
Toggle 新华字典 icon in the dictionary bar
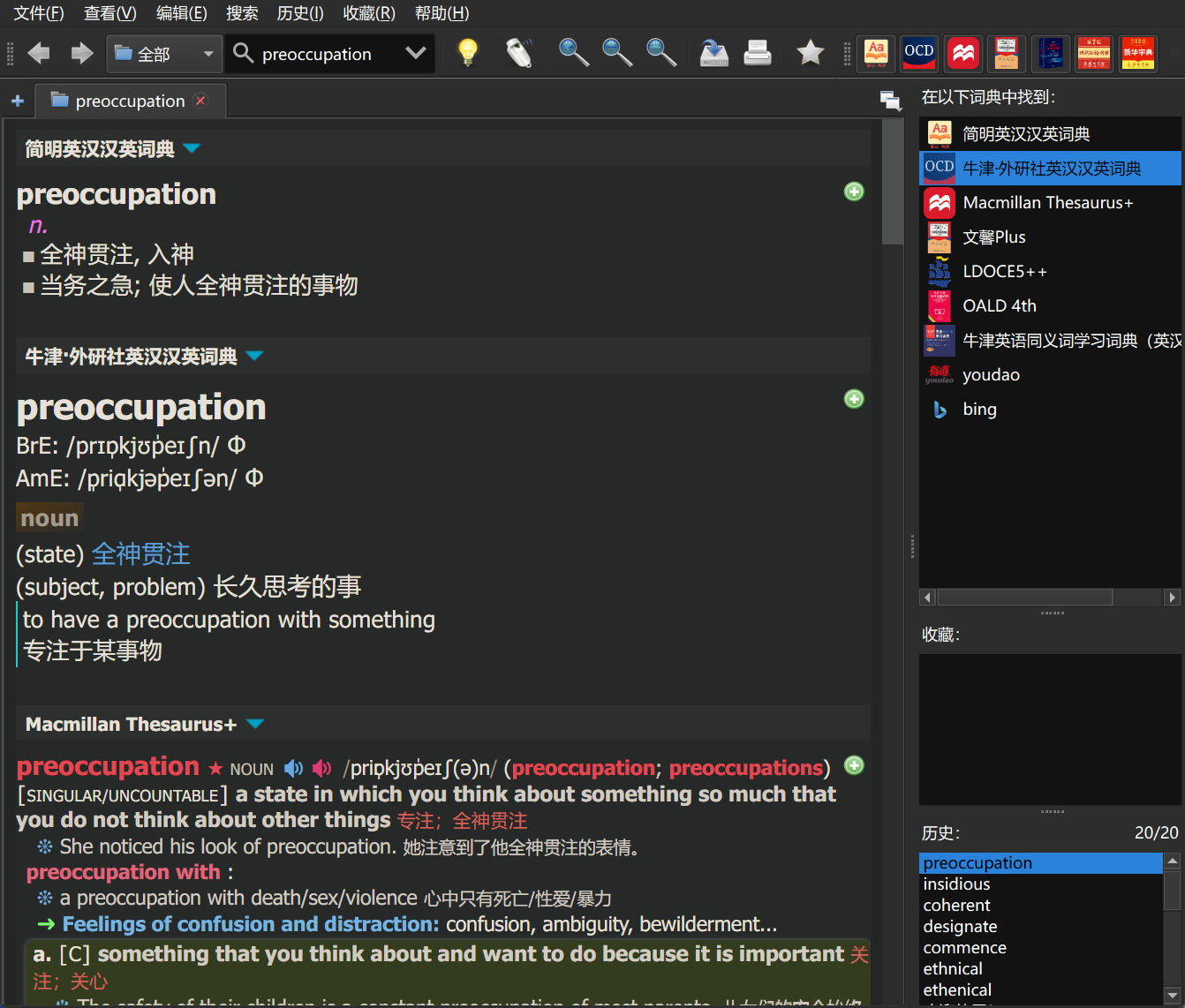pyautogui.click(x=1137, y=54)
